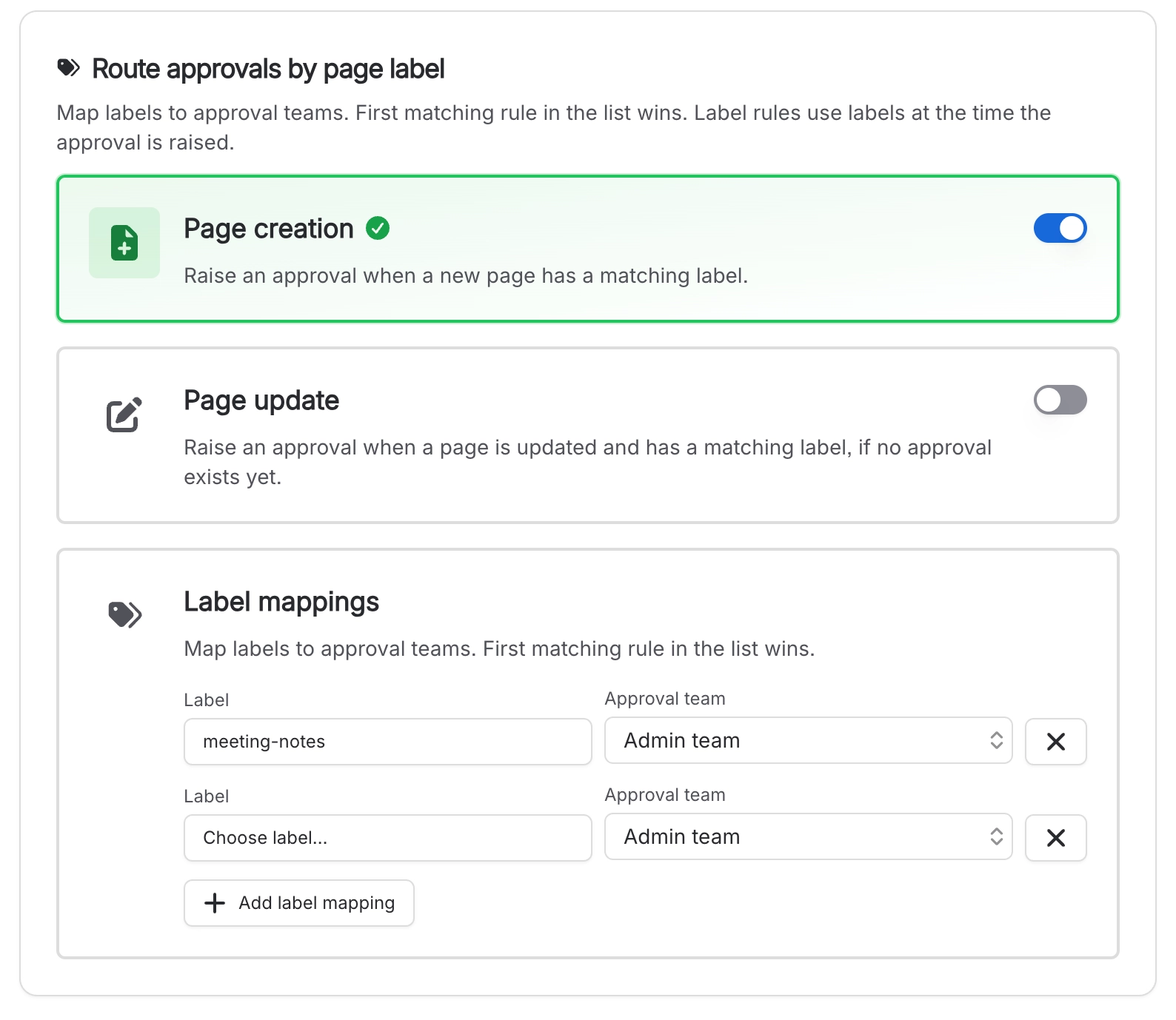Click the meeting-notes label input field
Image resolution: width=1176 pixels, height=1020 pixels.
point(387,741)
